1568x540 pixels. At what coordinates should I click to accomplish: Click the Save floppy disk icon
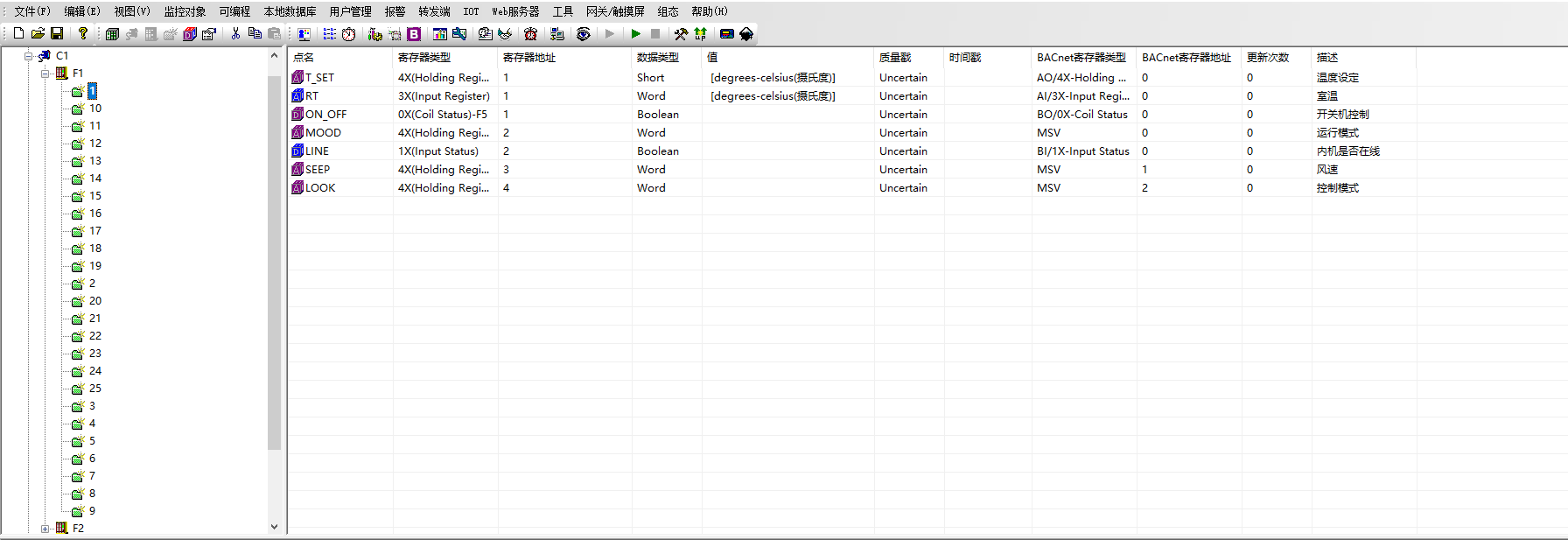[57, 33]
